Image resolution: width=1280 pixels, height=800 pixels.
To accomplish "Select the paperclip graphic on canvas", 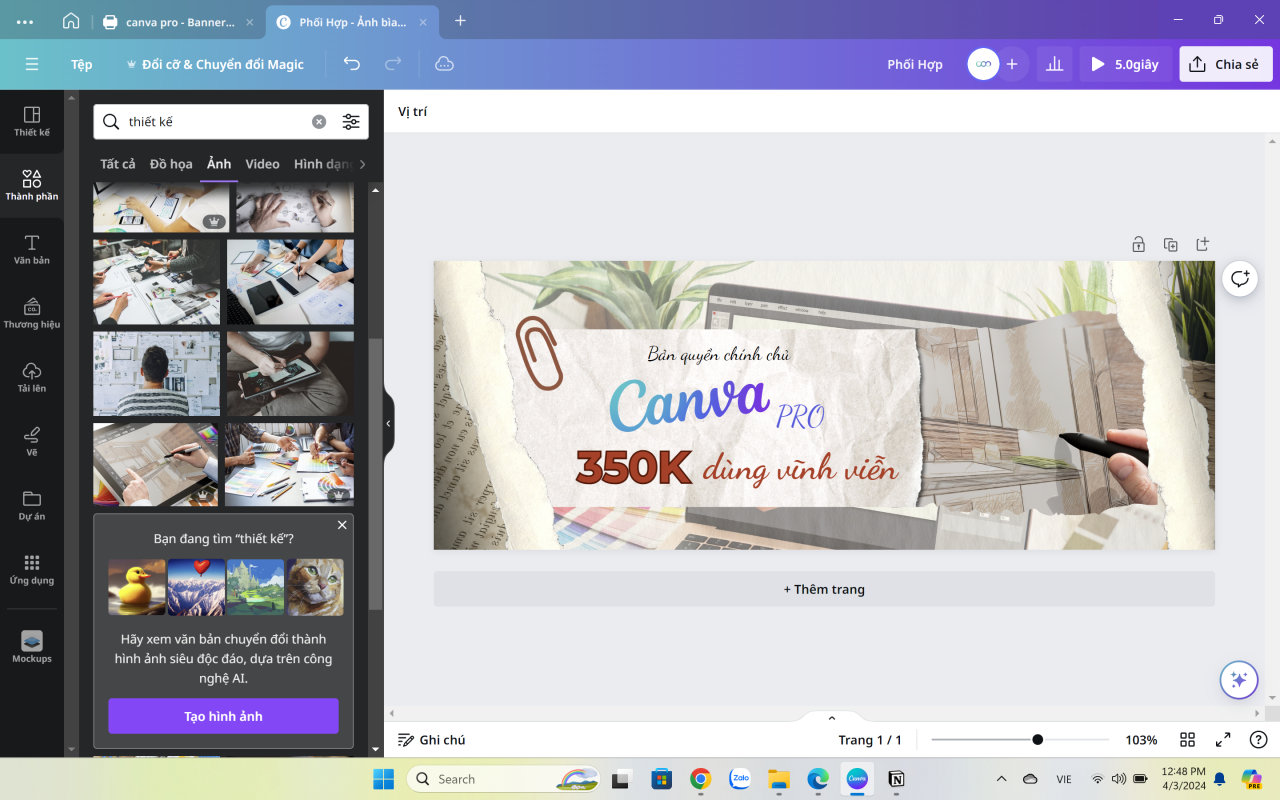I will pyautogui.click(x=539, y=353).
